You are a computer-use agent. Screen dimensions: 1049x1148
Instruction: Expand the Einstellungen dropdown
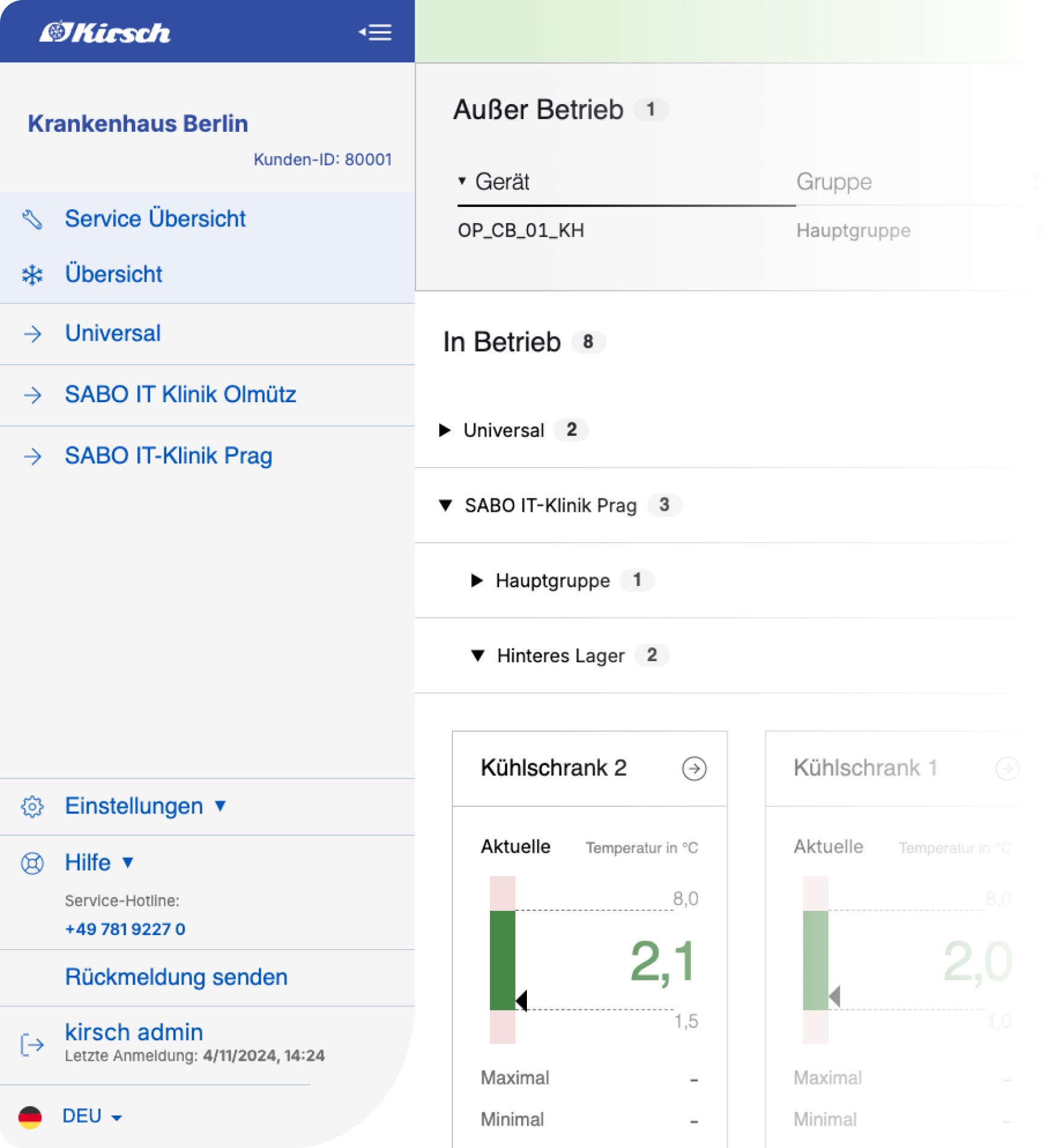pyautogui.click(x=146, y=806)
